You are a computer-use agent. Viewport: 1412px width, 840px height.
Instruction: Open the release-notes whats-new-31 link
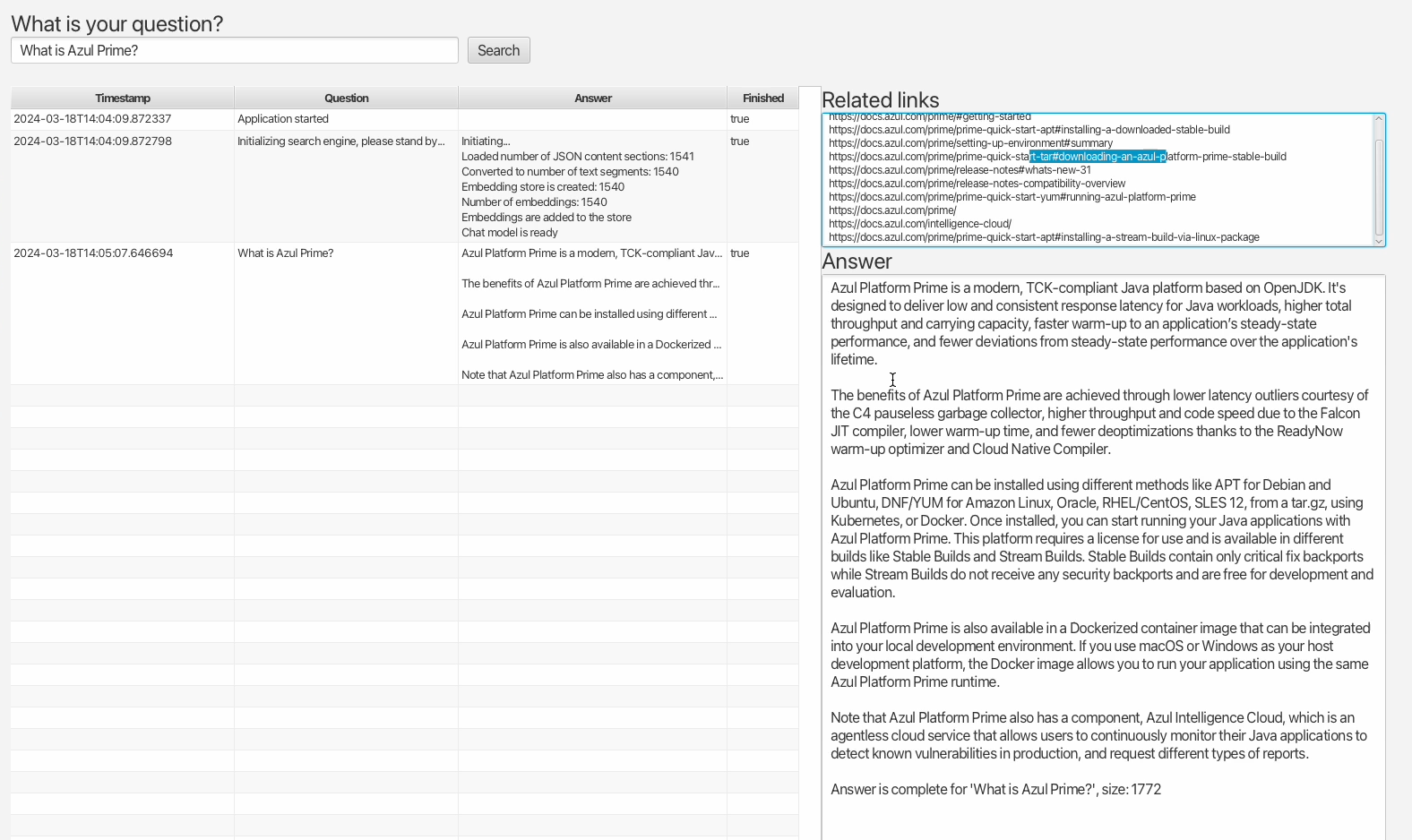pyautogui.click(x=960, y=170)
